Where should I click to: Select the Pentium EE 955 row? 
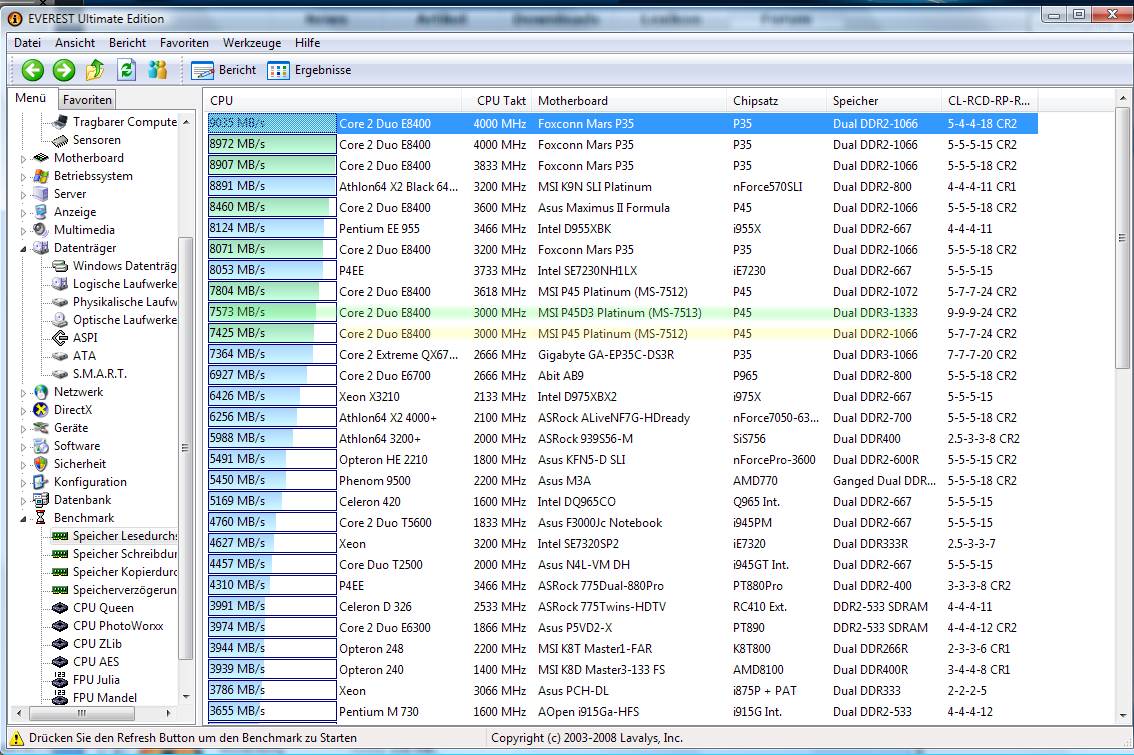point(622,229)
